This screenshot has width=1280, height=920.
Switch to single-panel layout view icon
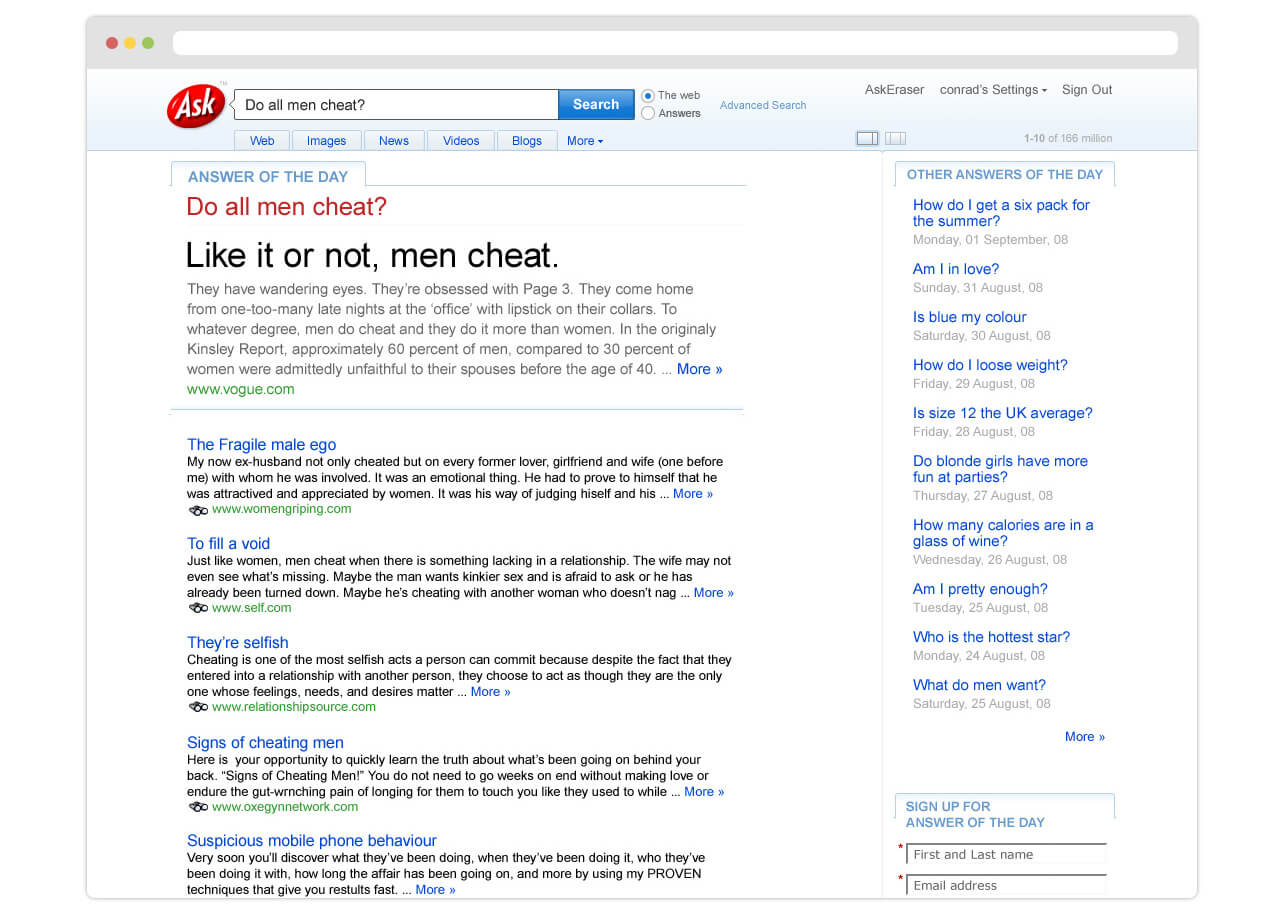[867, 139]
